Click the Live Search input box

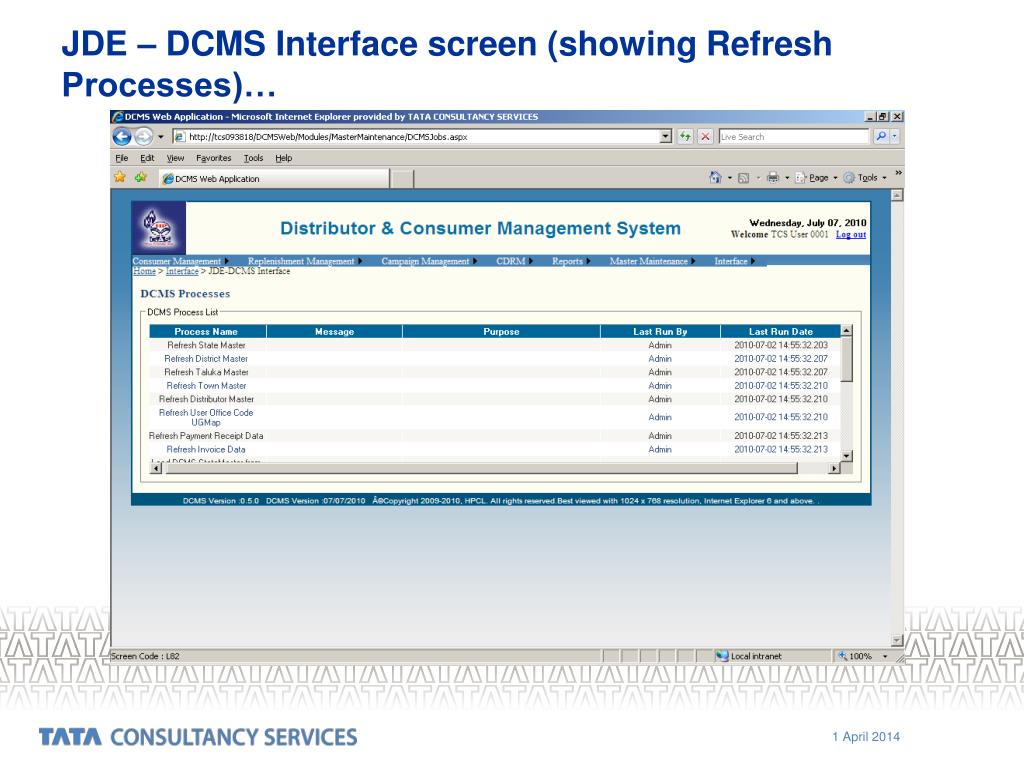(x=793, y=136)
